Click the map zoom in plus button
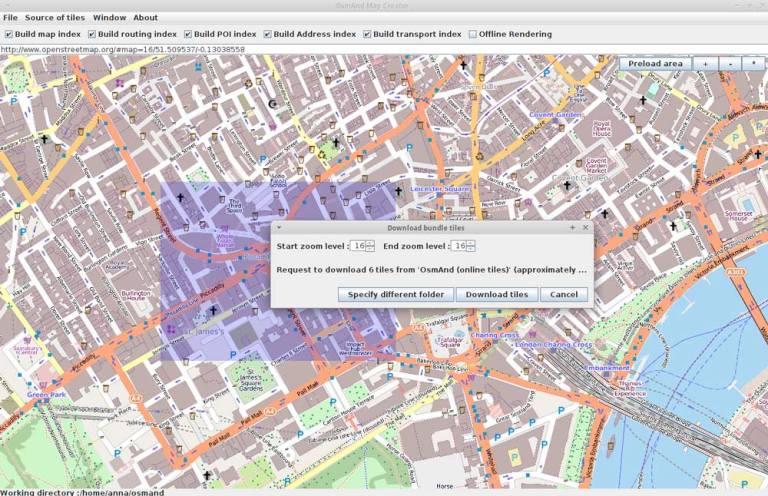Screen dimensions: 768x496 coord(706,63)
